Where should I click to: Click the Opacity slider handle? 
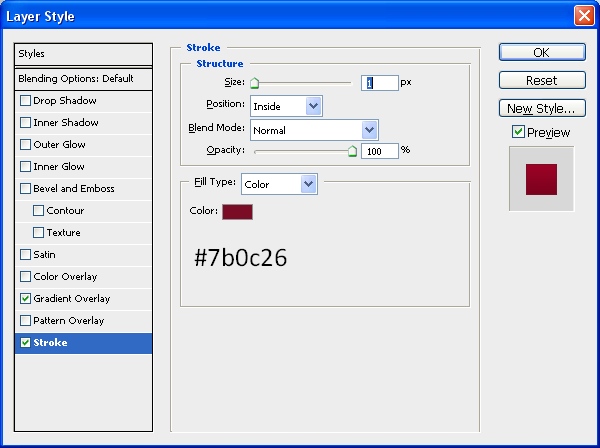(x=352, y=151)
